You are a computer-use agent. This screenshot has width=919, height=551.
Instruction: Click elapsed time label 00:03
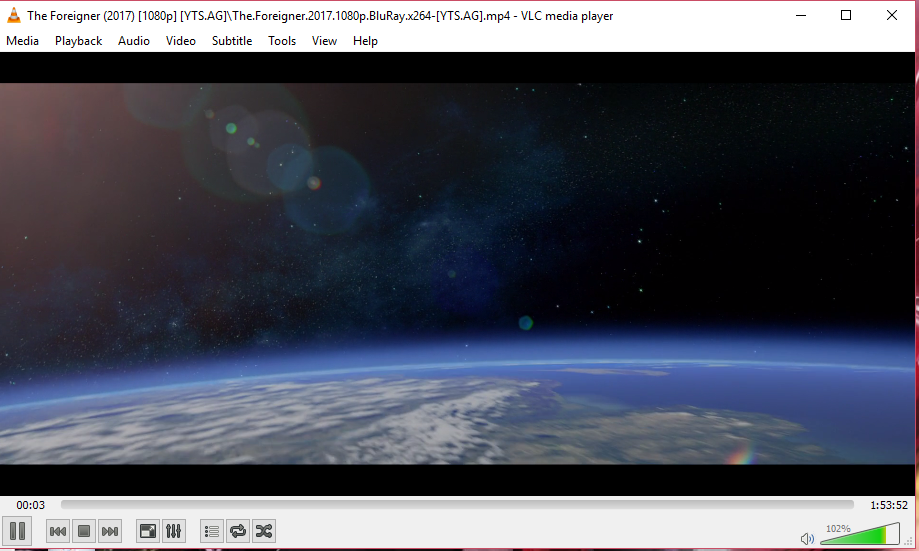(x=30, y=505)
